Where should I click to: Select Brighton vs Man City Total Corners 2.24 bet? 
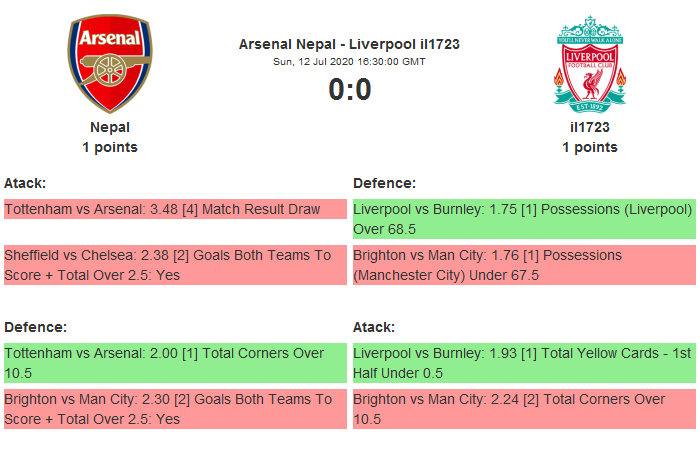point(523,409)
